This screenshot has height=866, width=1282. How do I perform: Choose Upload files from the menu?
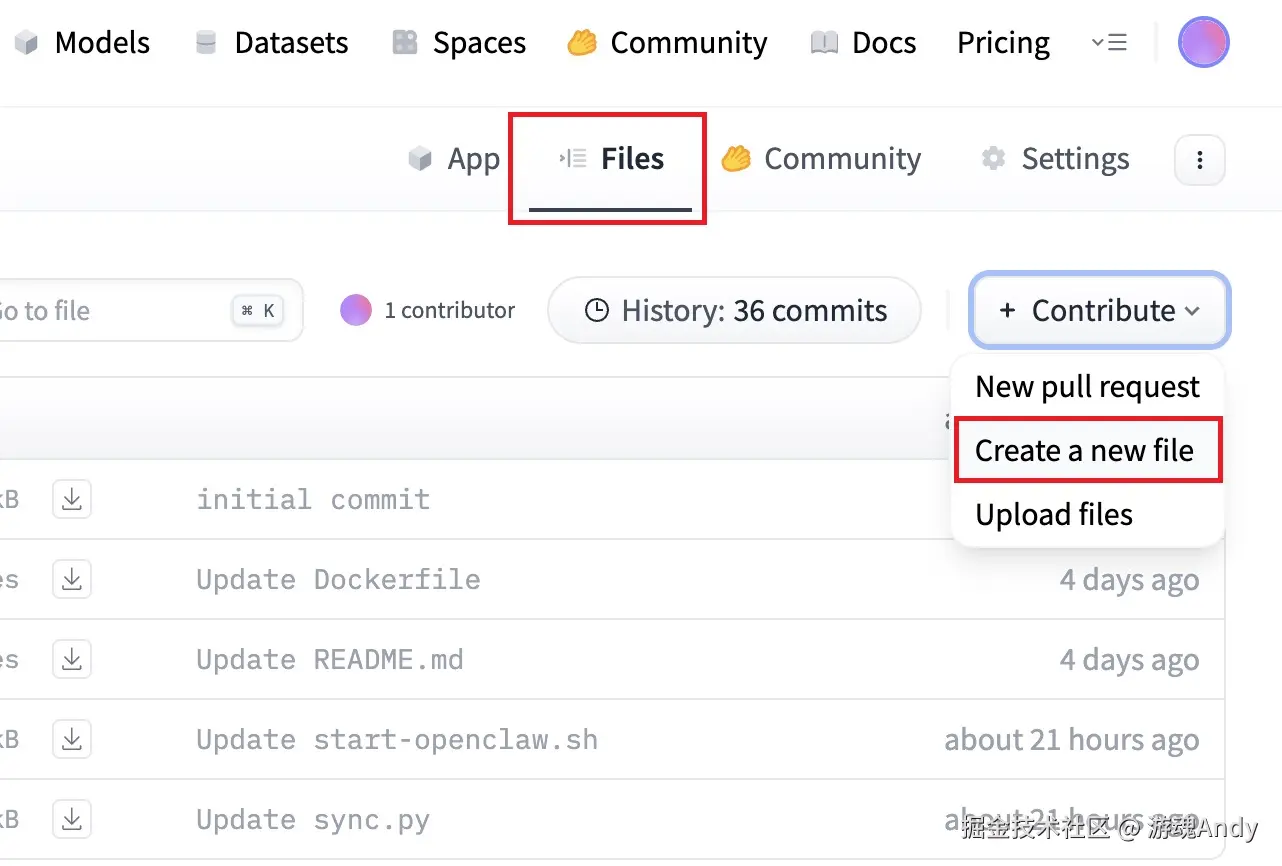pyautogui.click(x=1054, y=515)
